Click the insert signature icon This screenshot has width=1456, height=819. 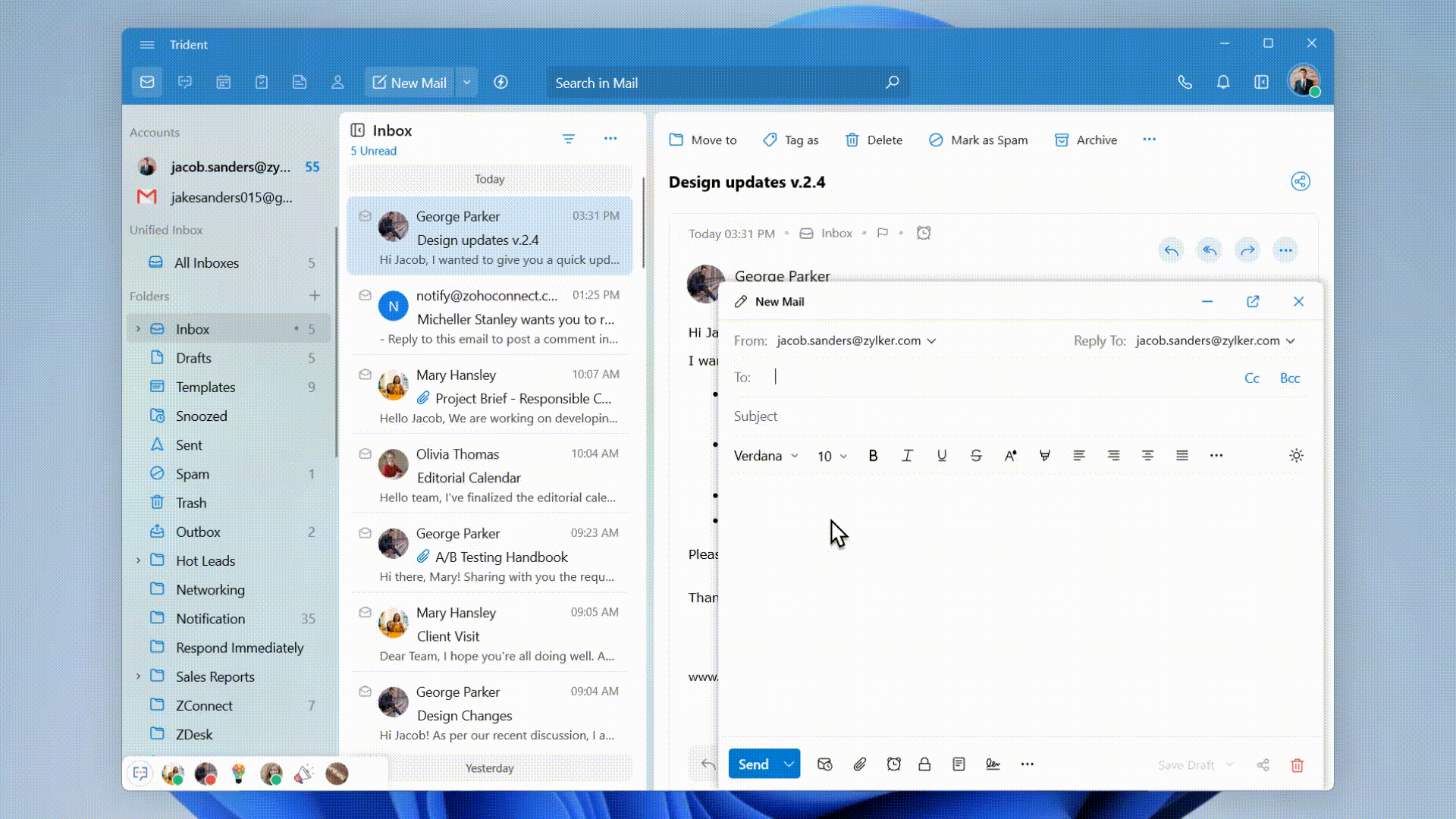click(x=993, y=764)
